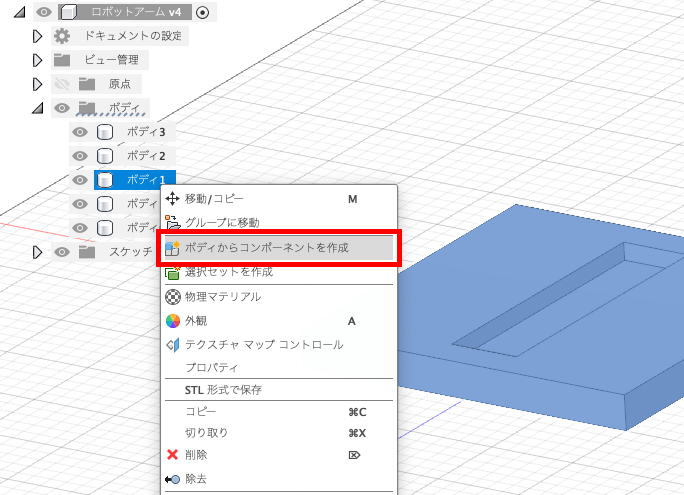Toggle eye icon of body row below ボディ1
The height and width of the screenshot is (495, 684).
click(x=80, y=204)
